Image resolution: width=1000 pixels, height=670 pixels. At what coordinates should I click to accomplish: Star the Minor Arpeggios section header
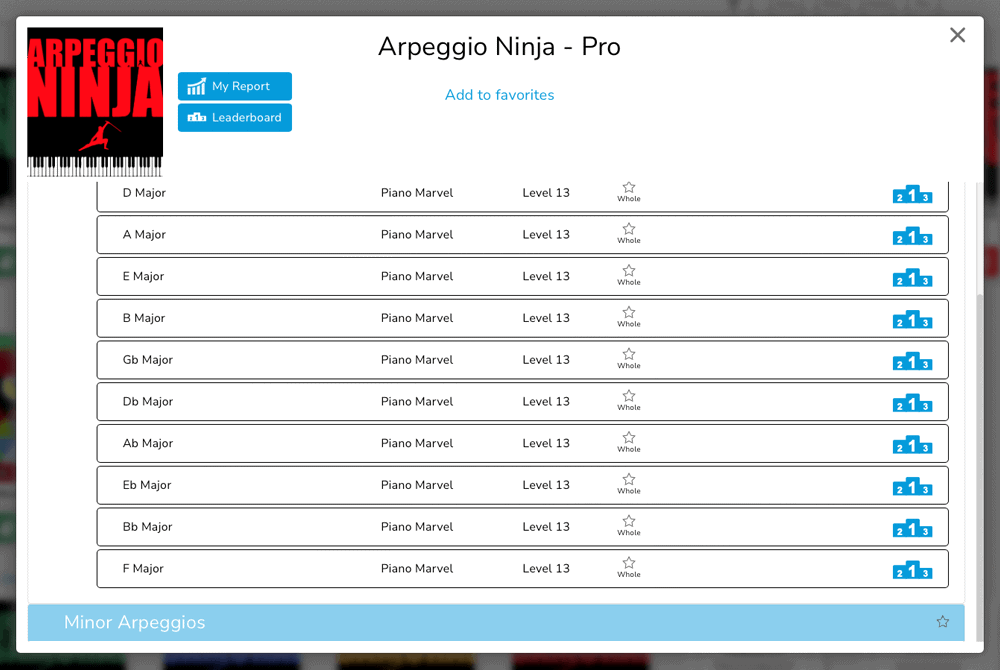point(941,621)
